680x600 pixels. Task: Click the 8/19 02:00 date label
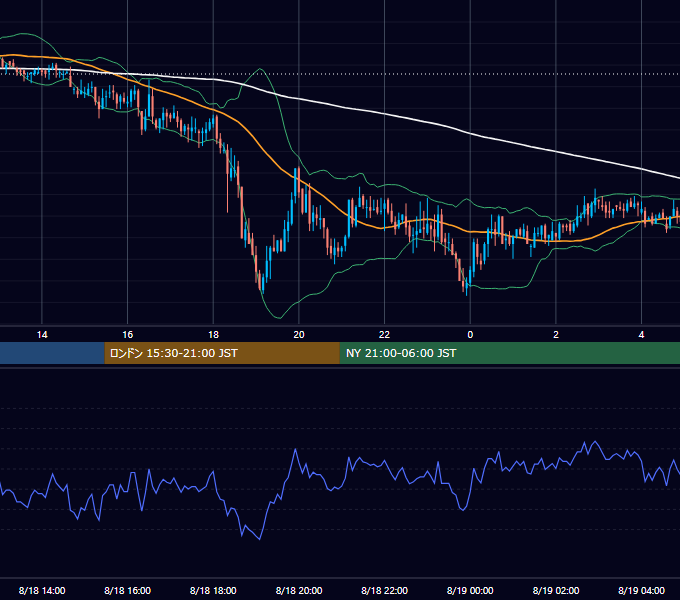(x=556, y=590)
